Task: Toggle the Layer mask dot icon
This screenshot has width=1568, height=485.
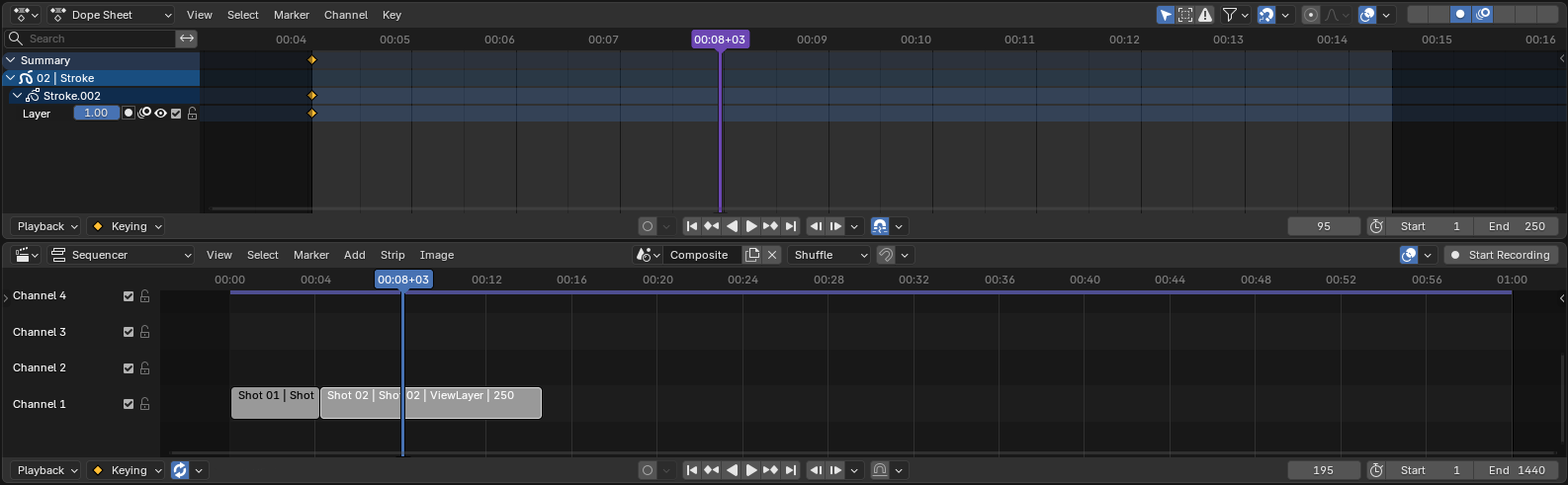Action: coord(129,114)
